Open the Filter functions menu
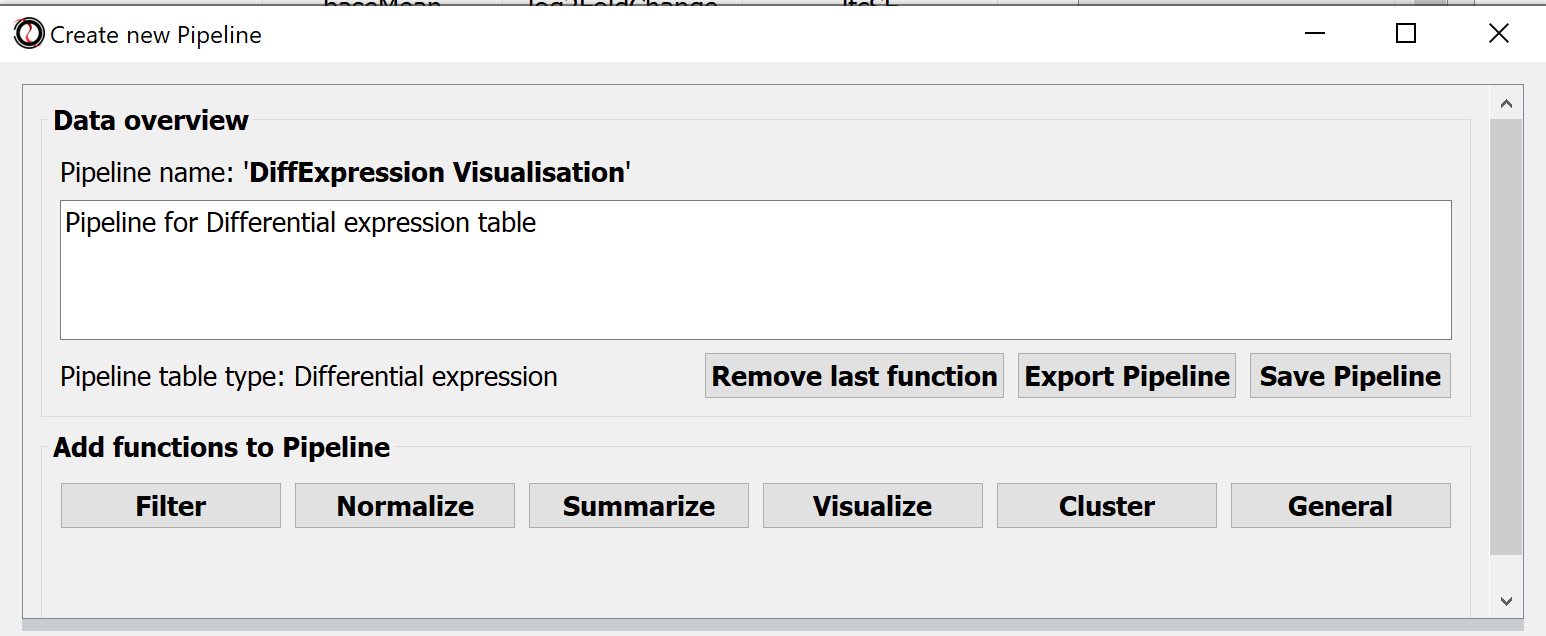The width and height of the screenshot is (1546, 636). (171, 506)
